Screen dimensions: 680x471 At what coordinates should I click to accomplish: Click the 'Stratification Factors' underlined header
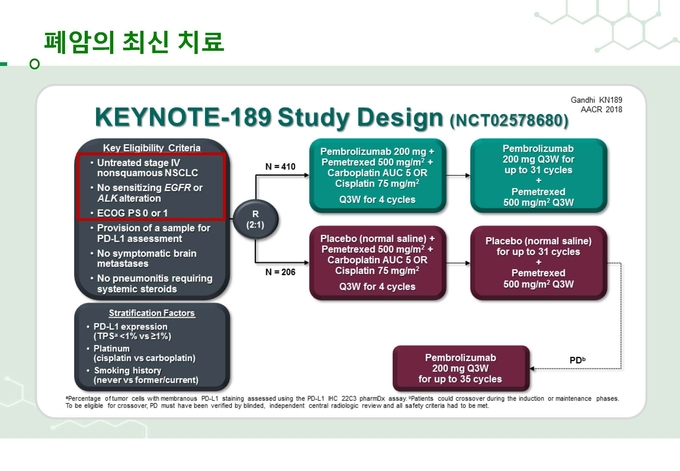point(152,313)
